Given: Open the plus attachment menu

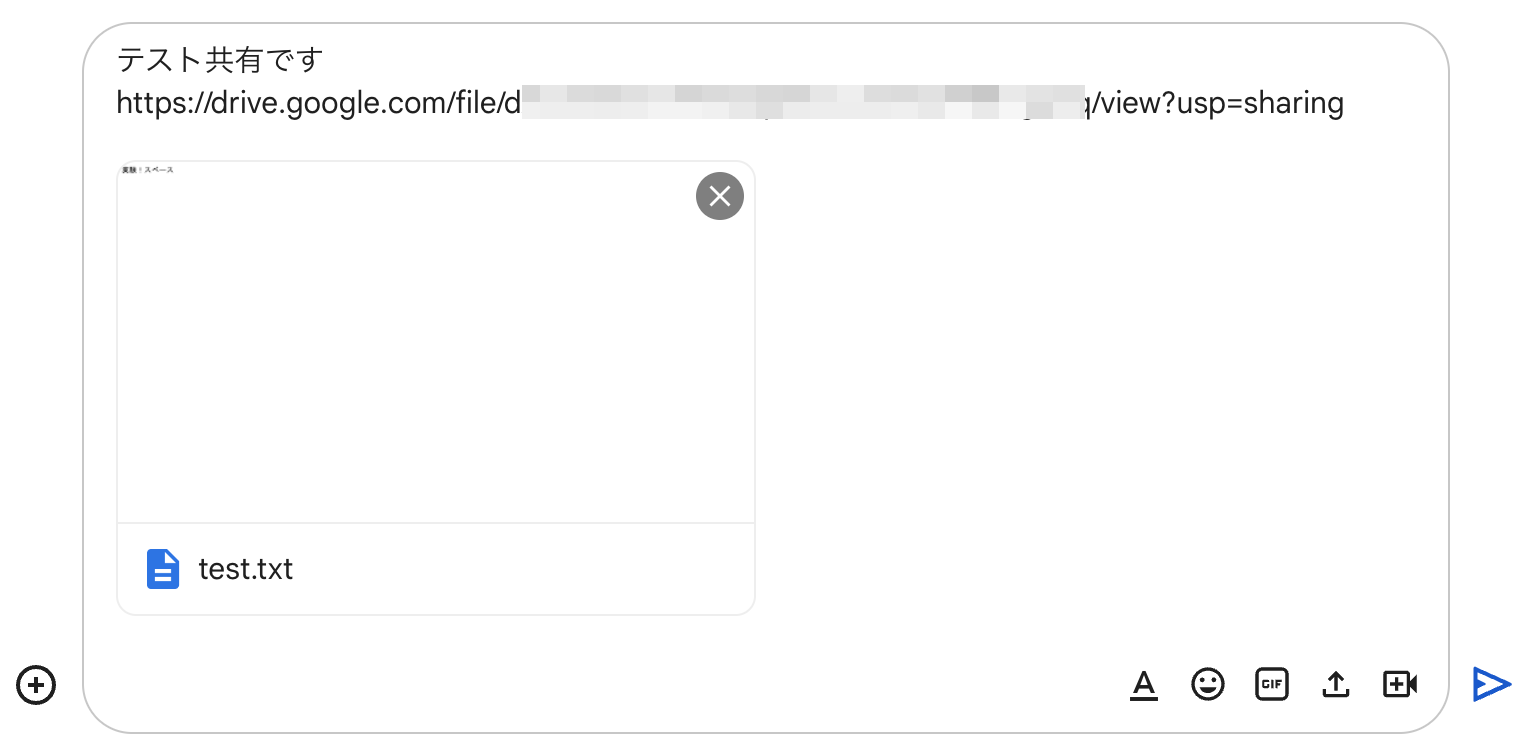Looking at the screenshot, I should click(36, 685).
